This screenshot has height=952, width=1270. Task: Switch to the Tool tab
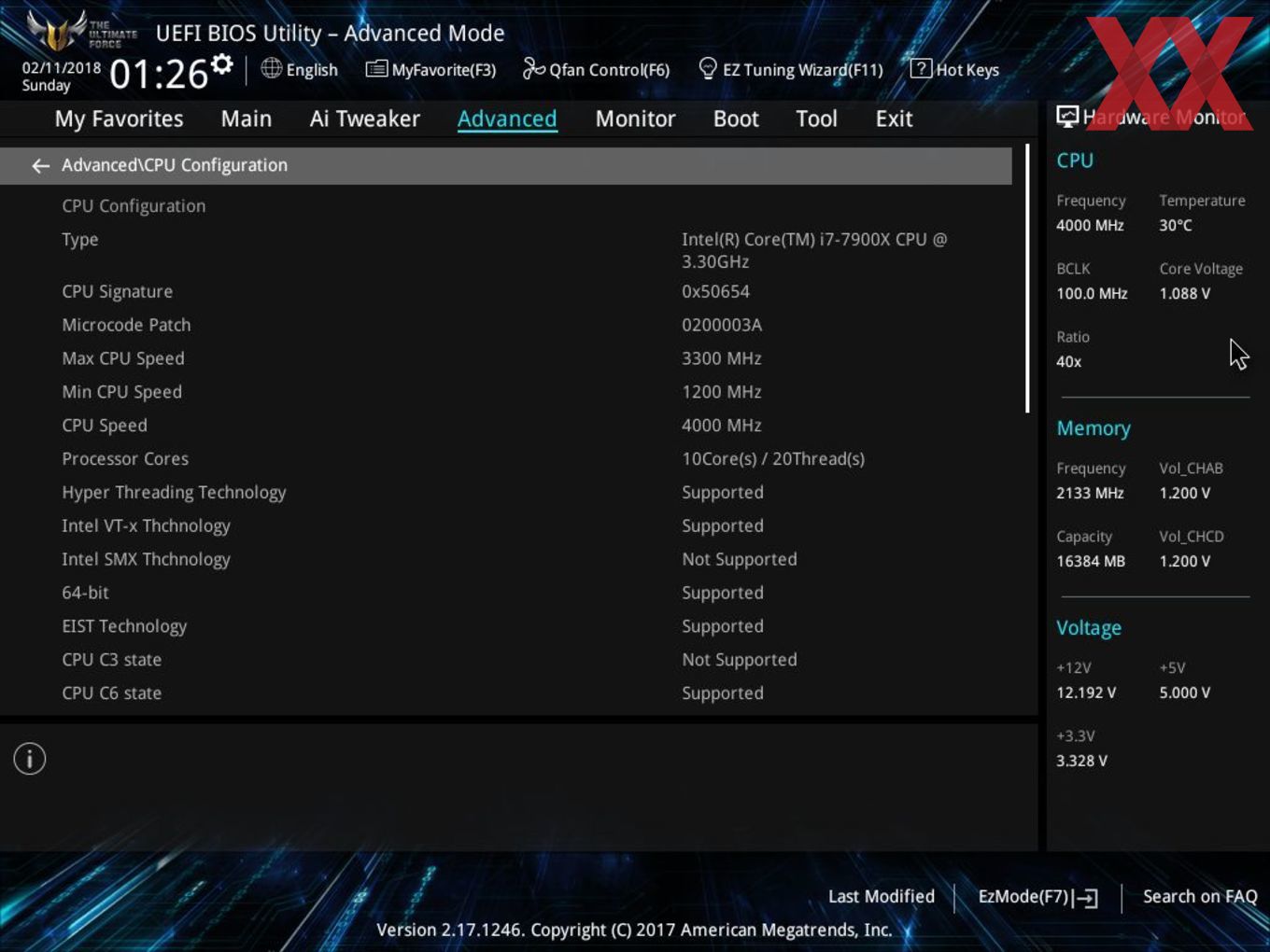pyautogui.click(x=816, y=119)
